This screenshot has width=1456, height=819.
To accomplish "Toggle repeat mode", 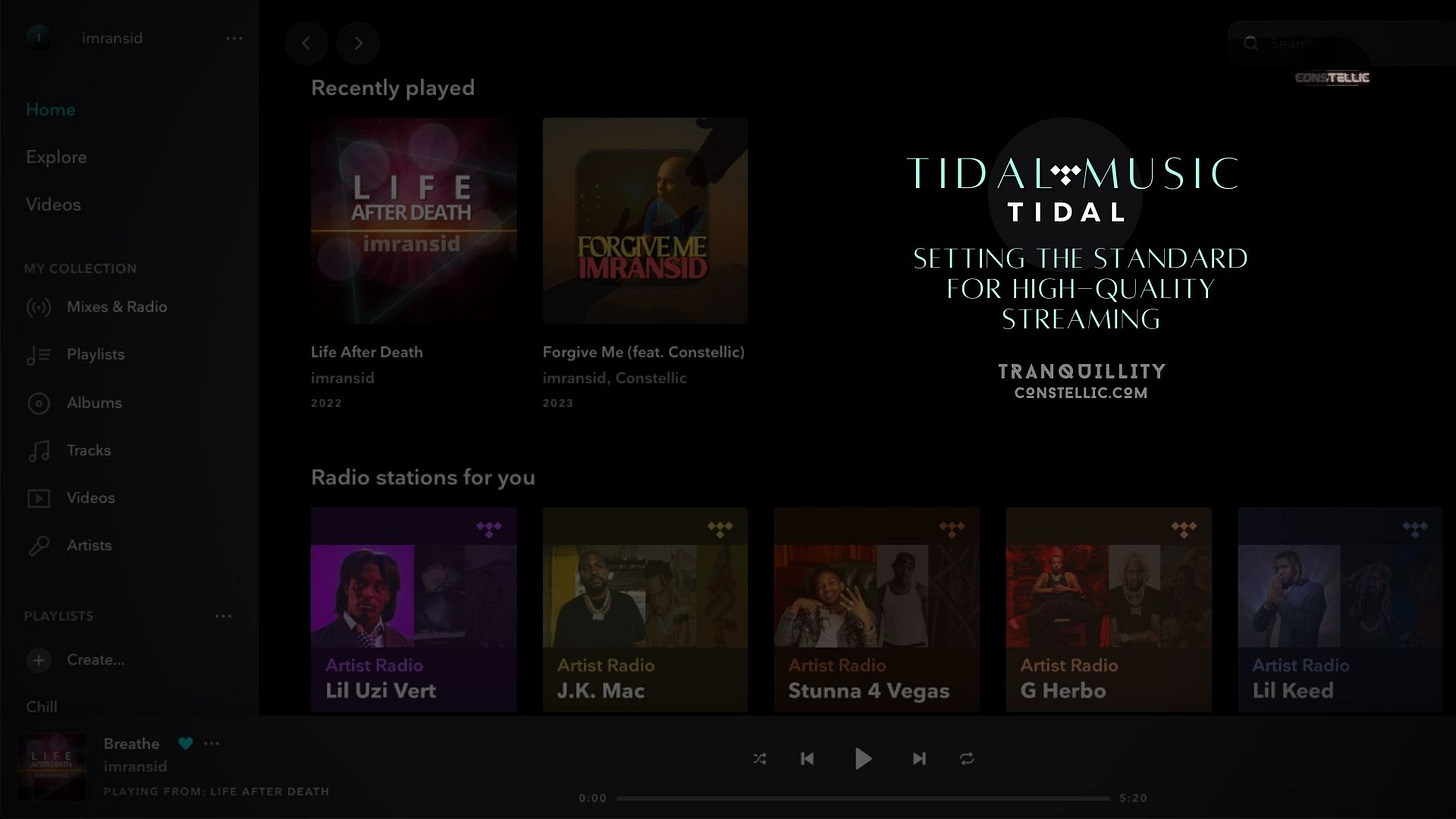I will (967, 759).
